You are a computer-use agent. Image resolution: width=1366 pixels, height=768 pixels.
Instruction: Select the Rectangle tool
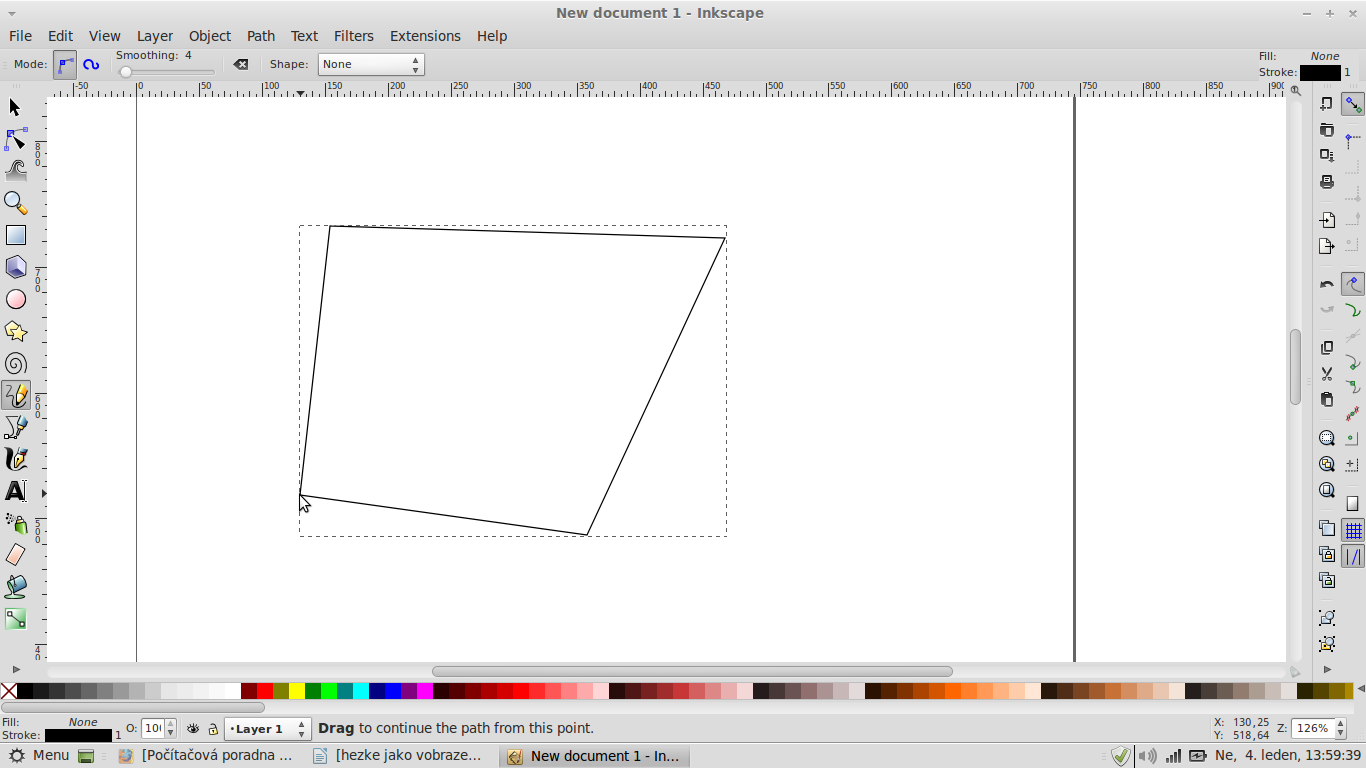pos(15,235)
